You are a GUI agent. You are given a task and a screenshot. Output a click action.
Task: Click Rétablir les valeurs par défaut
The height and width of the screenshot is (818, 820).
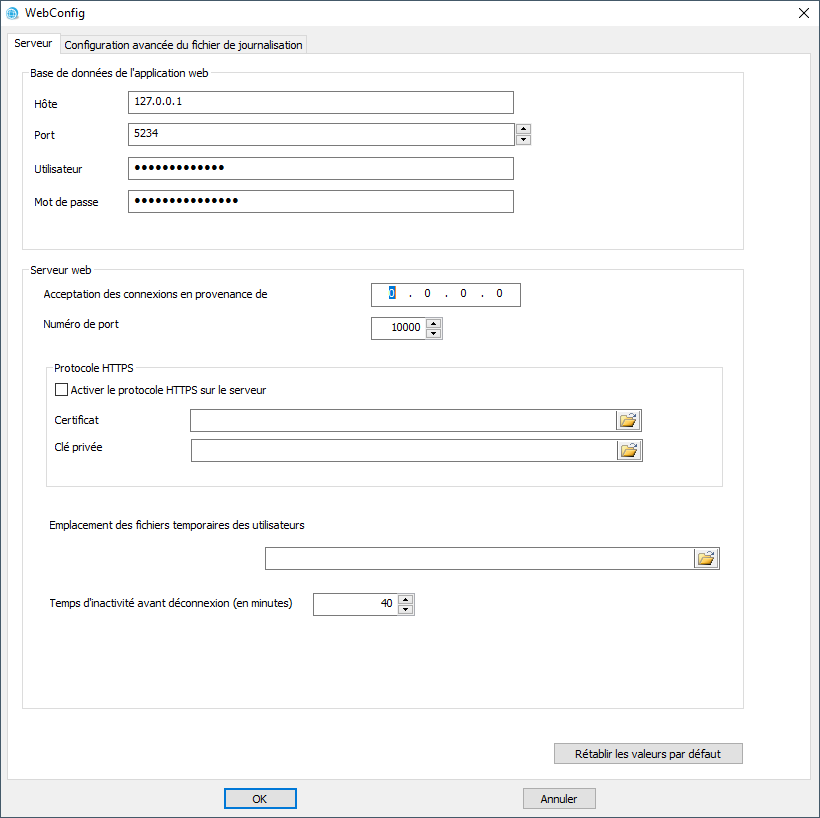click(648, 754)
